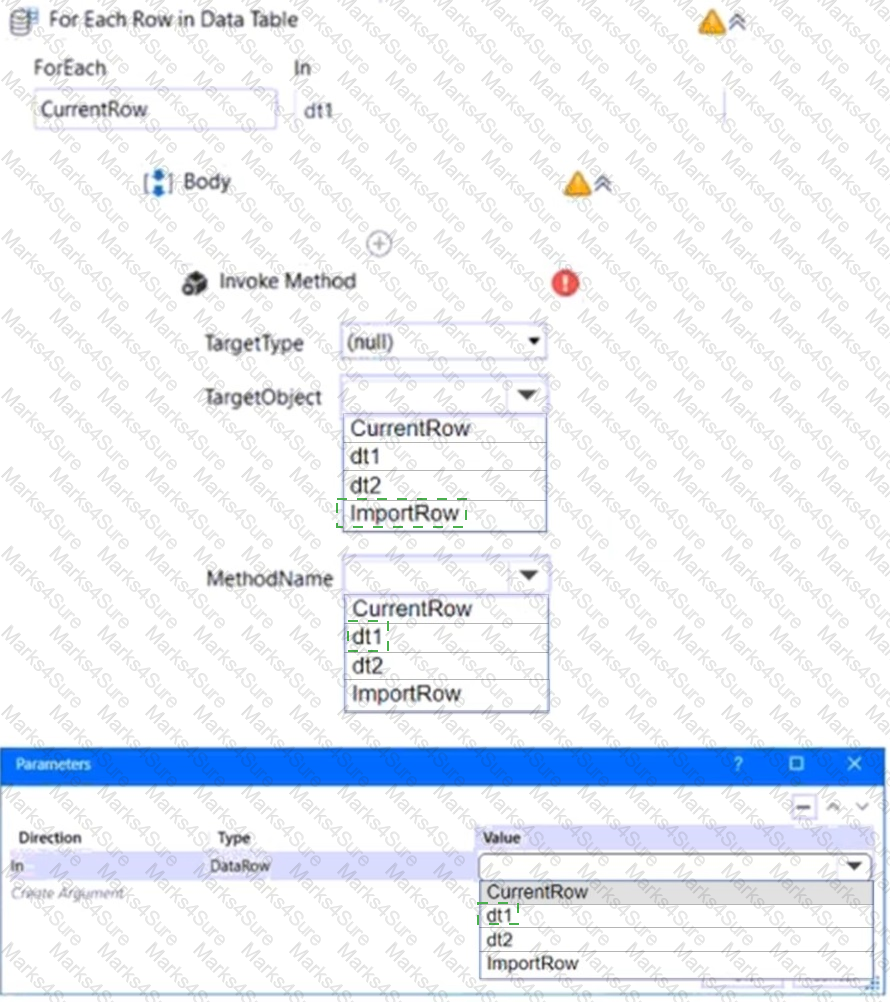Move argument up with up arrow
The height and width of the screenshot is (1002, 890).
(833, 806)
